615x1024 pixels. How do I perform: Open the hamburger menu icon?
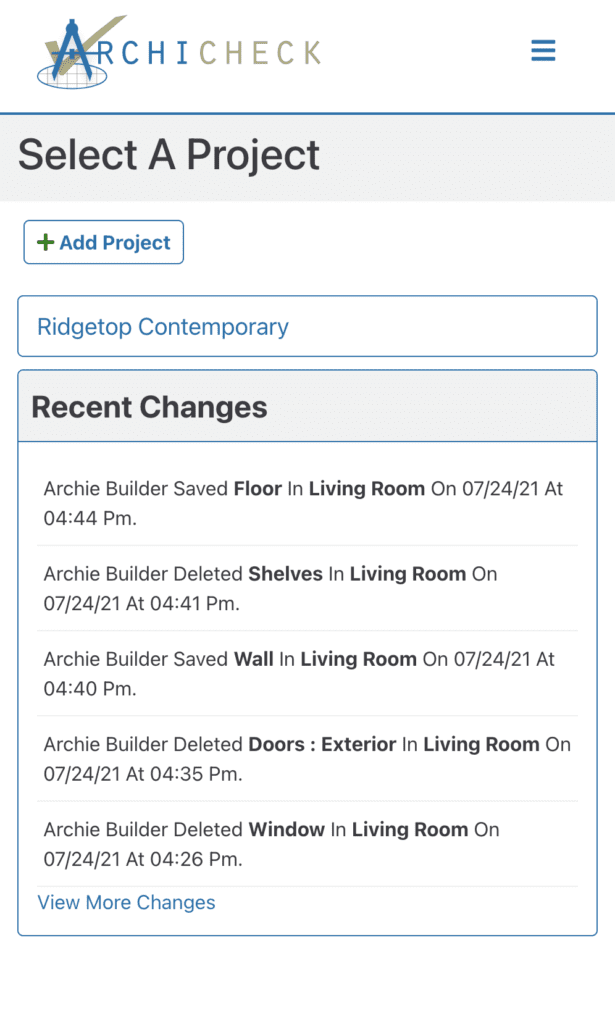[543, 51]
